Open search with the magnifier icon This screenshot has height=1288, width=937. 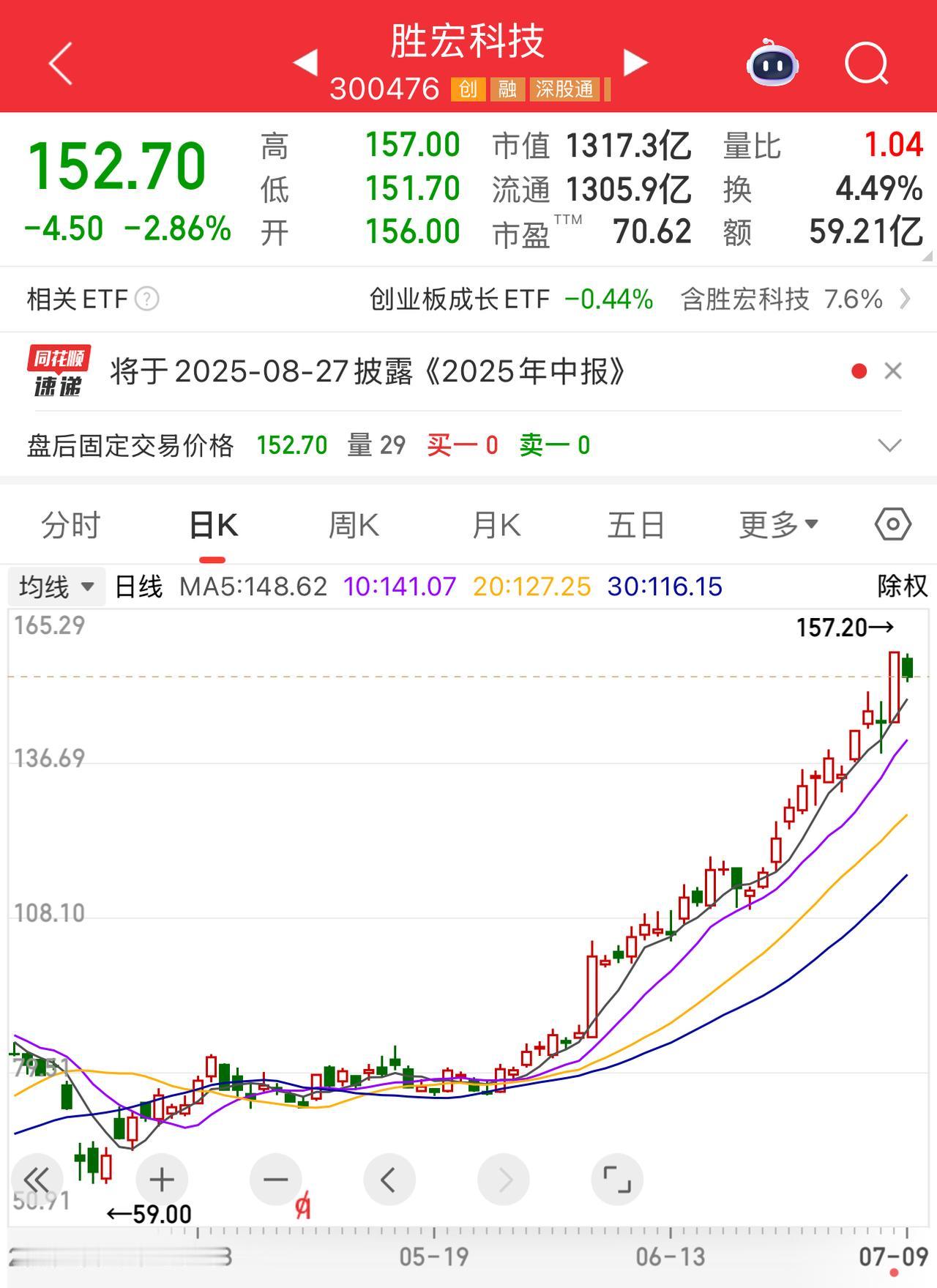click(x=867, y=63)
